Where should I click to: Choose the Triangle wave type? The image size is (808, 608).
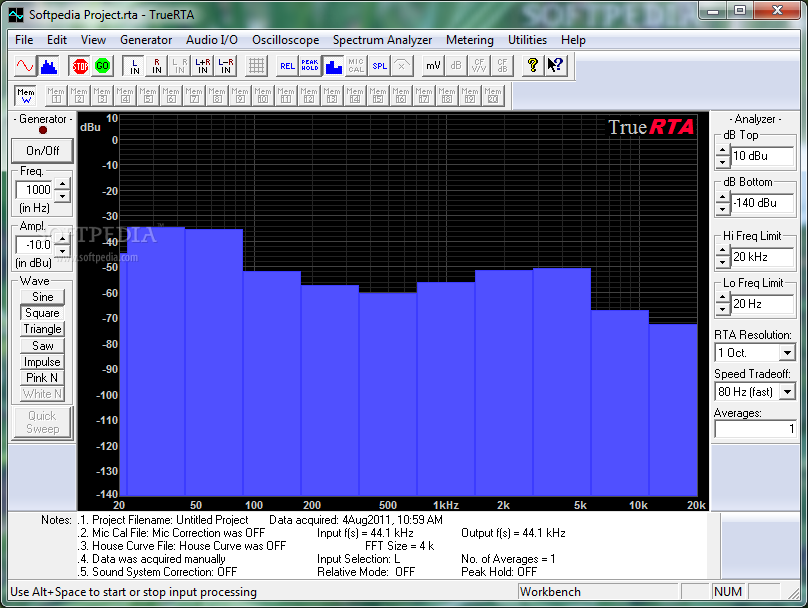coord(42,329)
